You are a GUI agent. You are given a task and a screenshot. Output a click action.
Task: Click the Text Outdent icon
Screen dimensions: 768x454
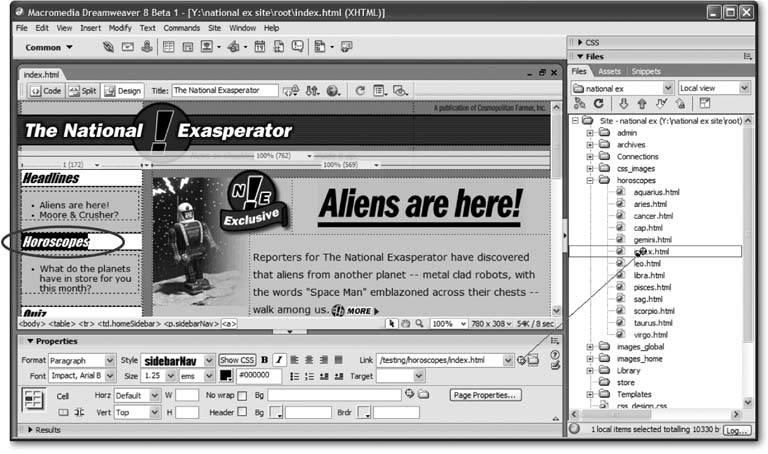[x=324, y=376]
